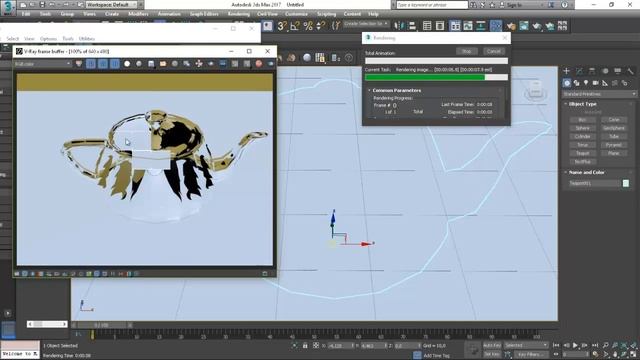This screenshot has width=640, height=360.
Task: Open Utilities menu in Slate Material Editor window
Action: [x=87, y=39]
